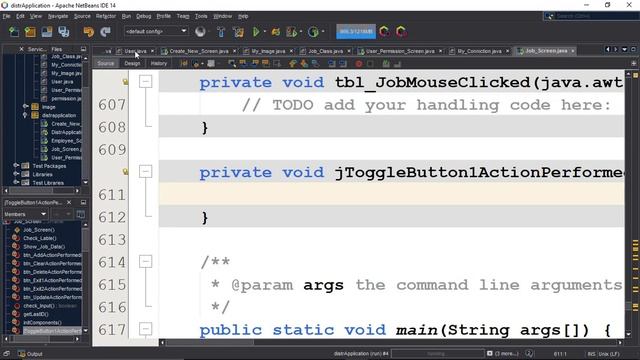This screenshot has height=360, width=640.
Task: Run the project with green play icon
Action: [256, 31]
